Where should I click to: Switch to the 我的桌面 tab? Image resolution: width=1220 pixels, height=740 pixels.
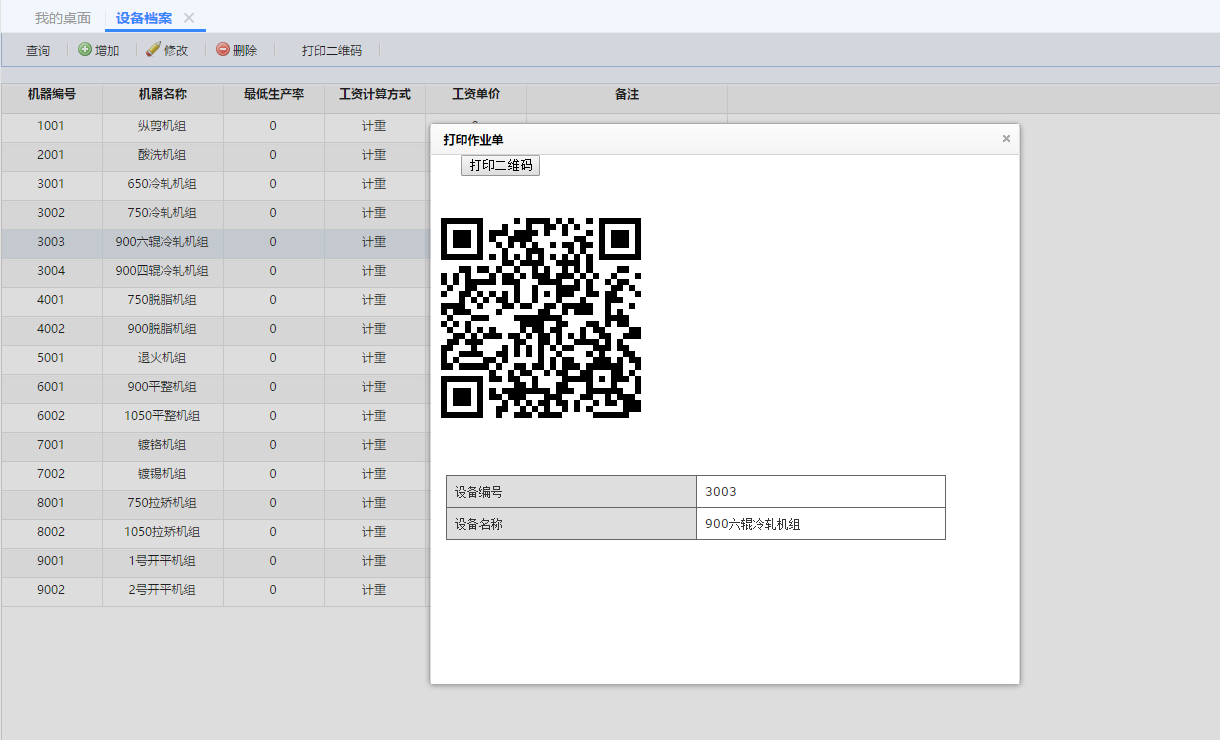(63, 18)
